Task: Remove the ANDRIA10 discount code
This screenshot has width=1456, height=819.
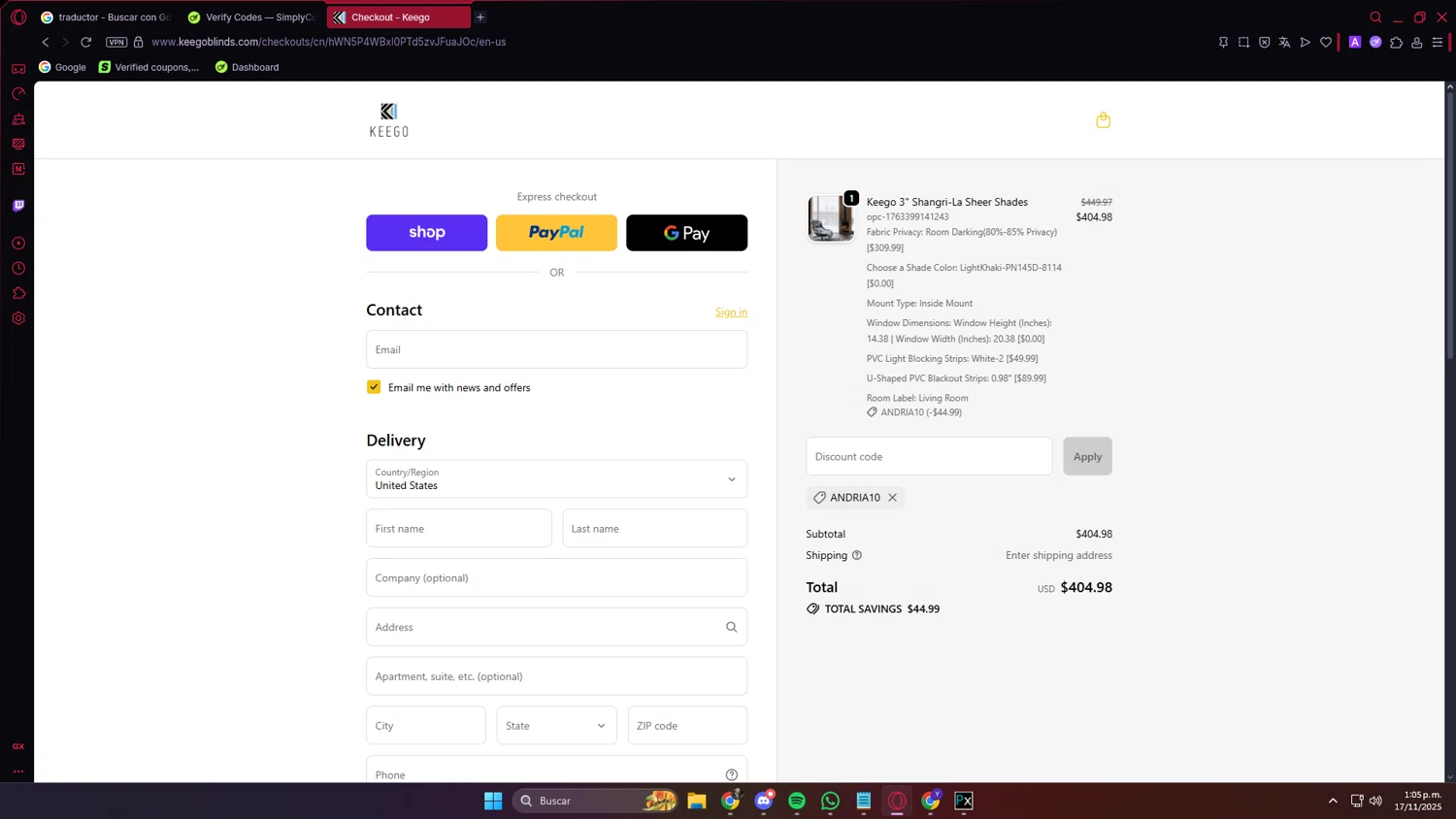Action: coord(892,498)
